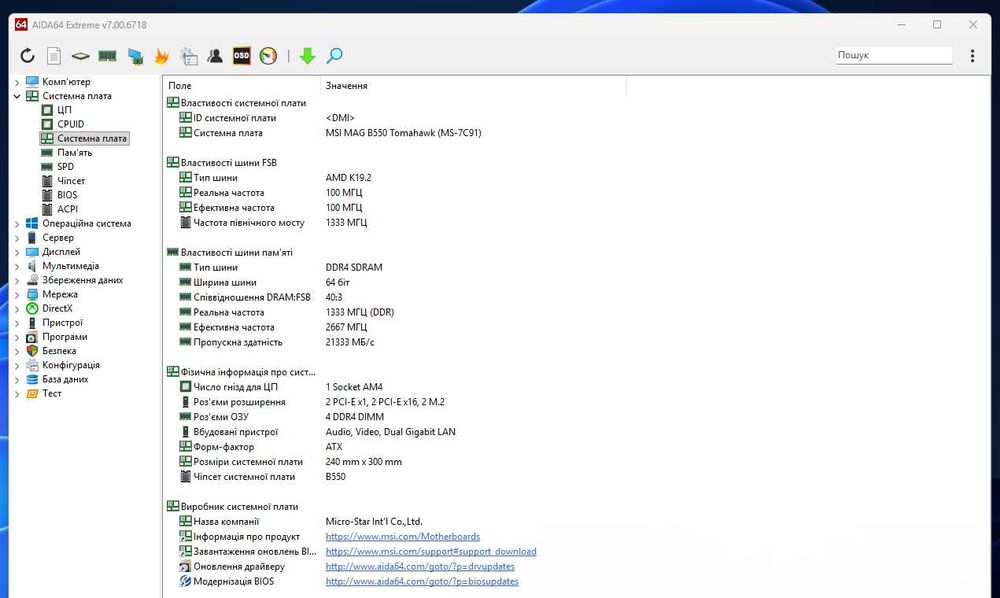
Task: Start the system stability test flame icon
Action: [161, 56]
